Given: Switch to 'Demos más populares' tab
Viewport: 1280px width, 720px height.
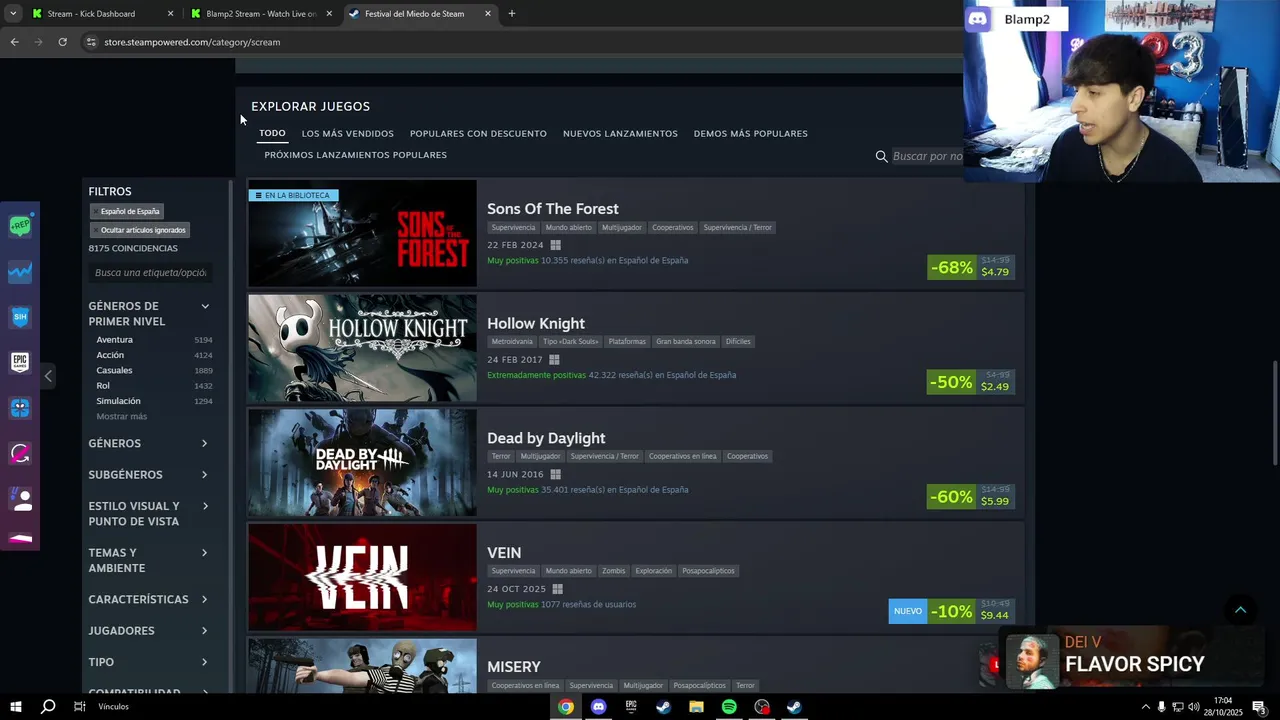Looking at the screenshot, I should [751, 134].
